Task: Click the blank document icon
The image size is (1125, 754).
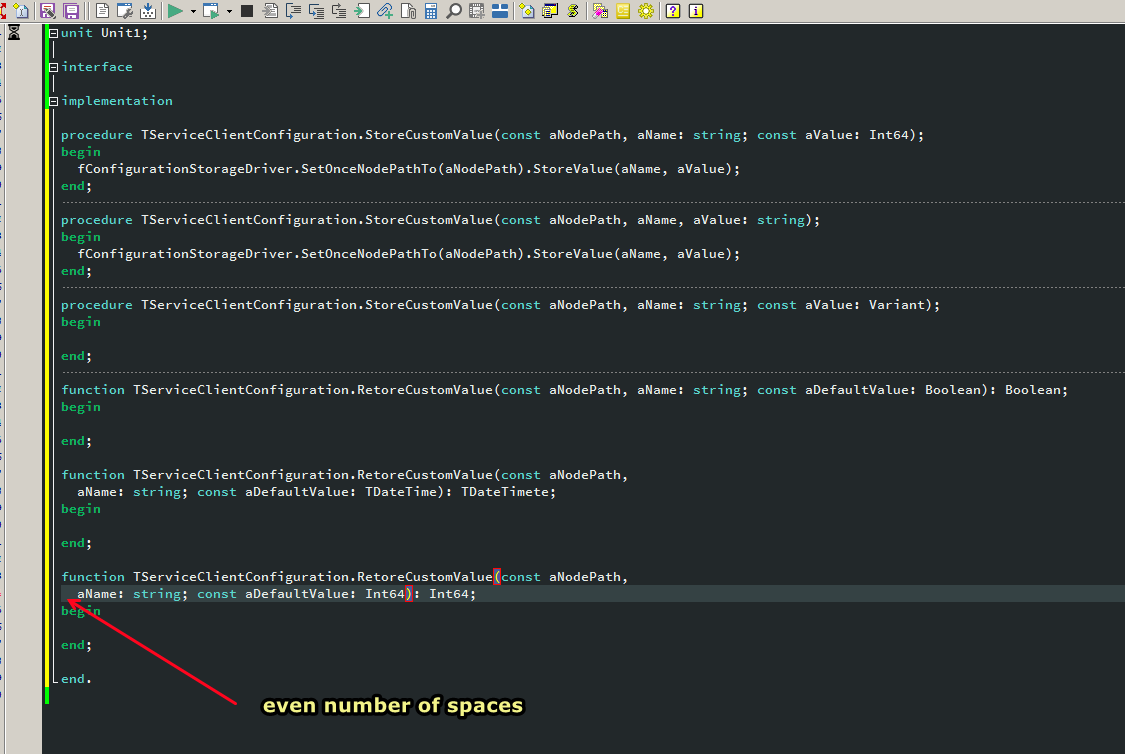Action: tap(102, 11)
